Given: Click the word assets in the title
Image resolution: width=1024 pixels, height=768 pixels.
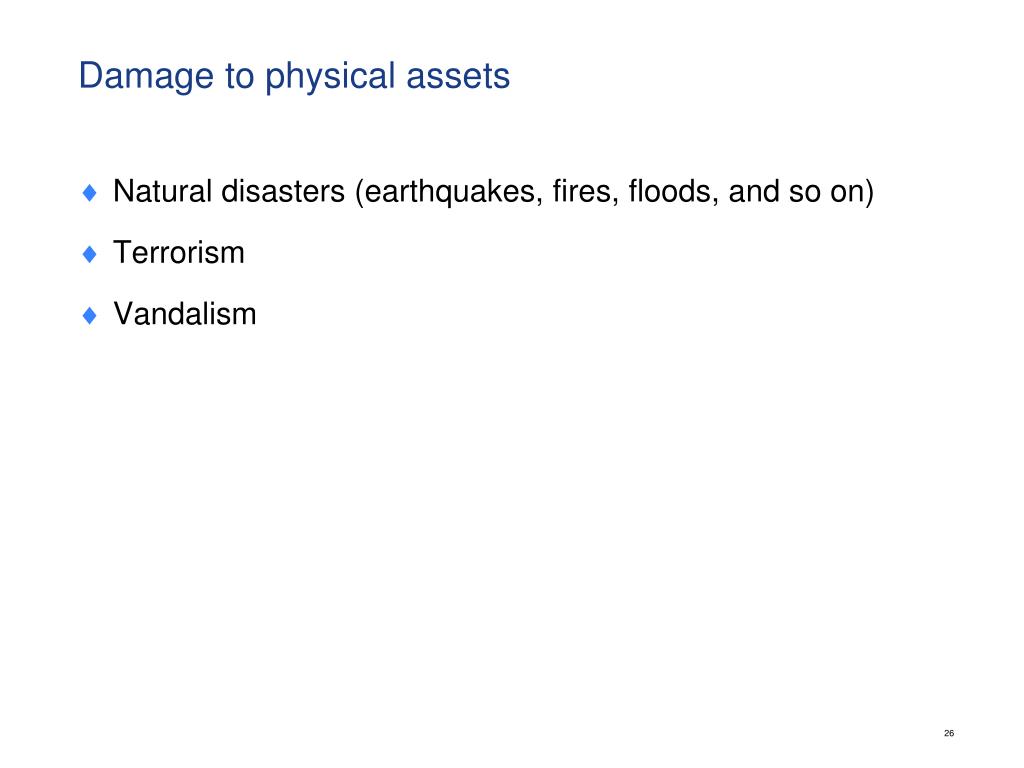Looking at the screenshot, I should click(x=458, y=78).
